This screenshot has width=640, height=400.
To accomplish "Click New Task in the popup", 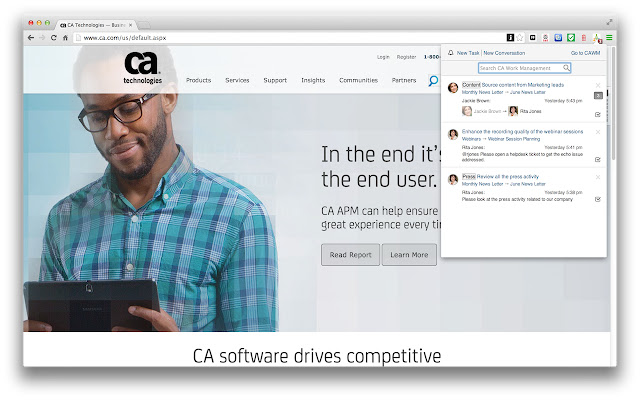I will [468, 53].
